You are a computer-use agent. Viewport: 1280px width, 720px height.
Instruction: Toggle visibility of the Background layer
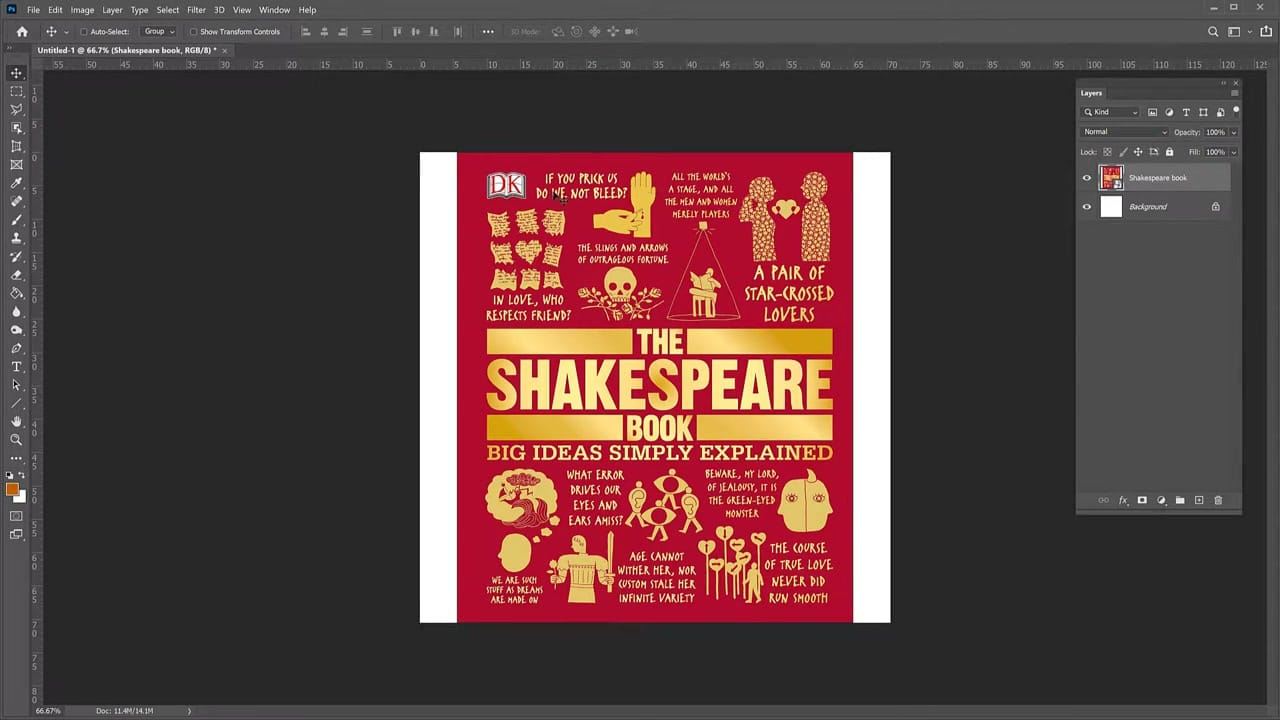coord(1087,207)
